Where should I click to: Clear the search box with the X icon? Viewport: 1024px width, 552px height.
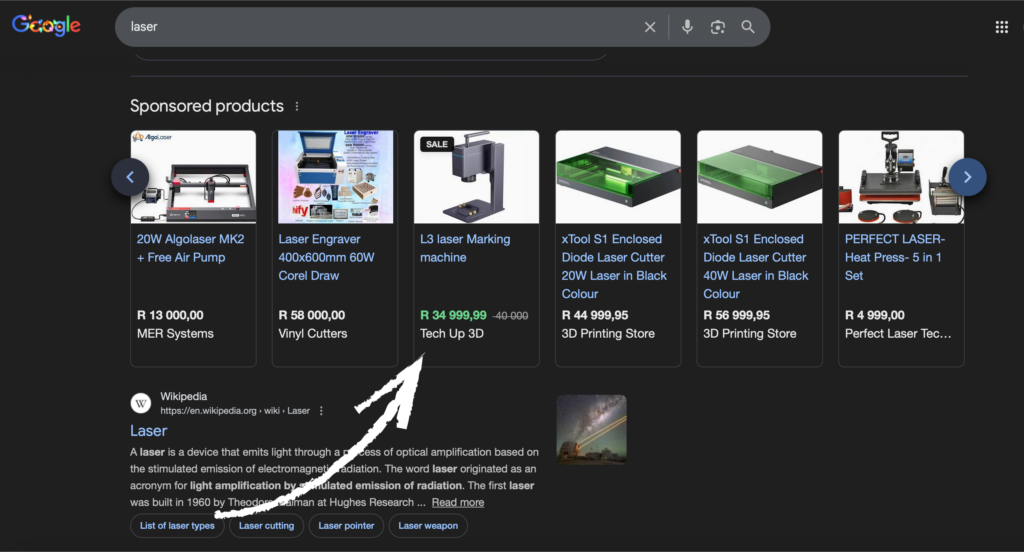click(x=650, y=27)
